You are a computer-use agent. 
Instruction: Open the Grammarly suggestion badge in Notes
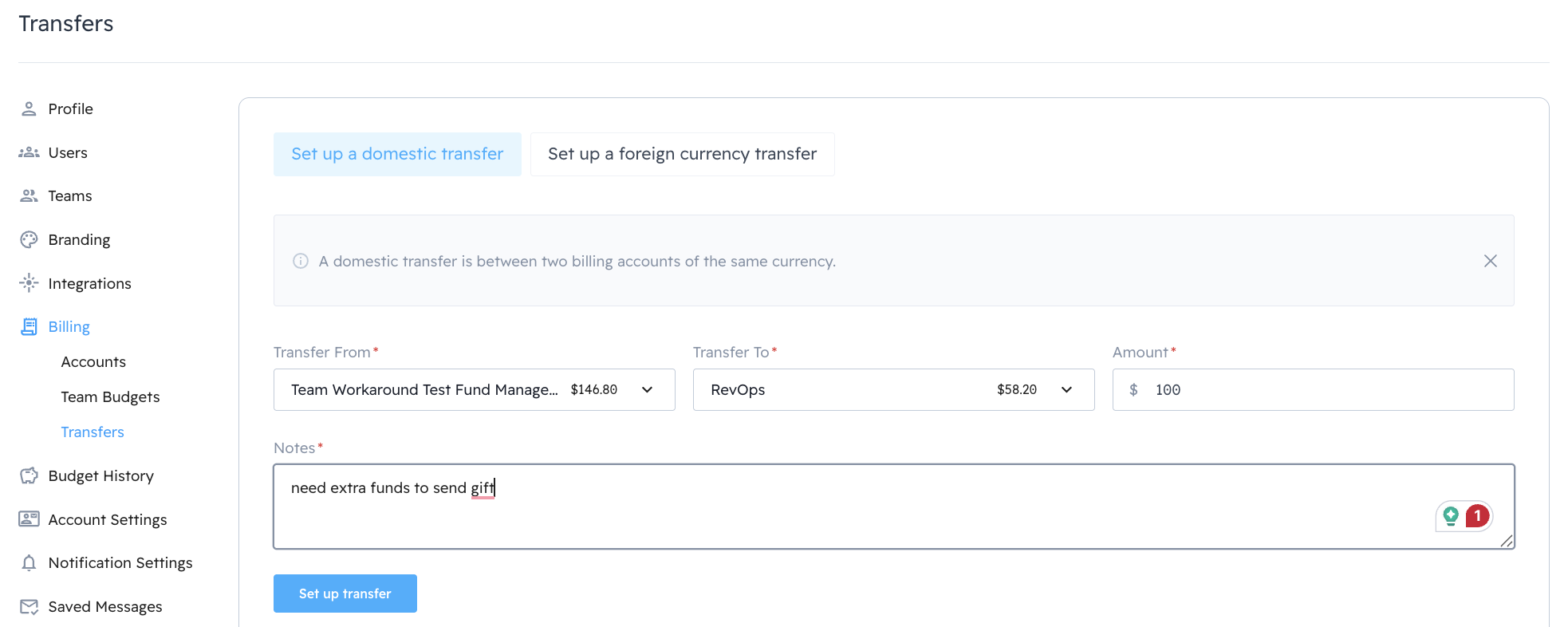coord(1476,516)
